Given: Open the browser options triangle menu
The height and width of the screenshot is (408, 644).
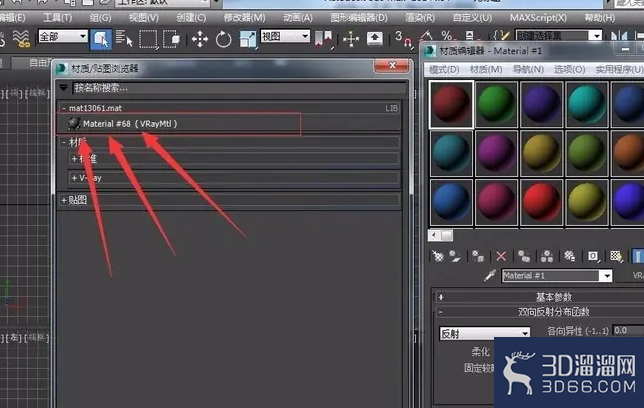Looking at the screenshot, I should [64, 88].
